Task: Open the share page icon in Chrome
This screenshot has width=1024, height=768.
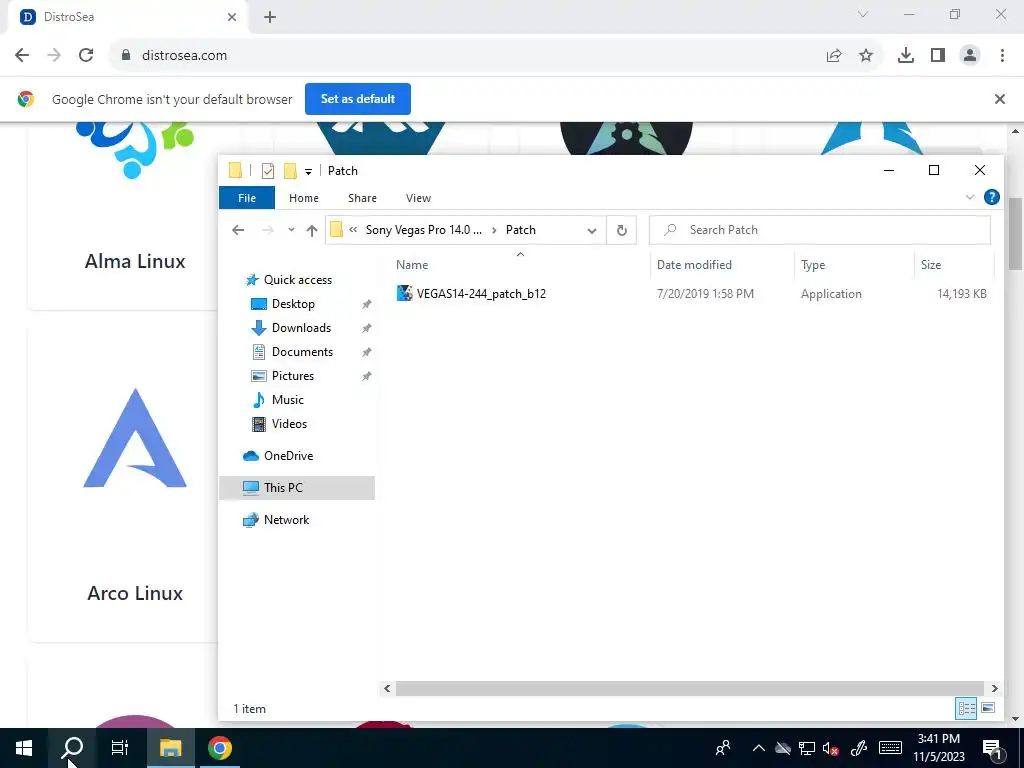Action: pos(834,56)
